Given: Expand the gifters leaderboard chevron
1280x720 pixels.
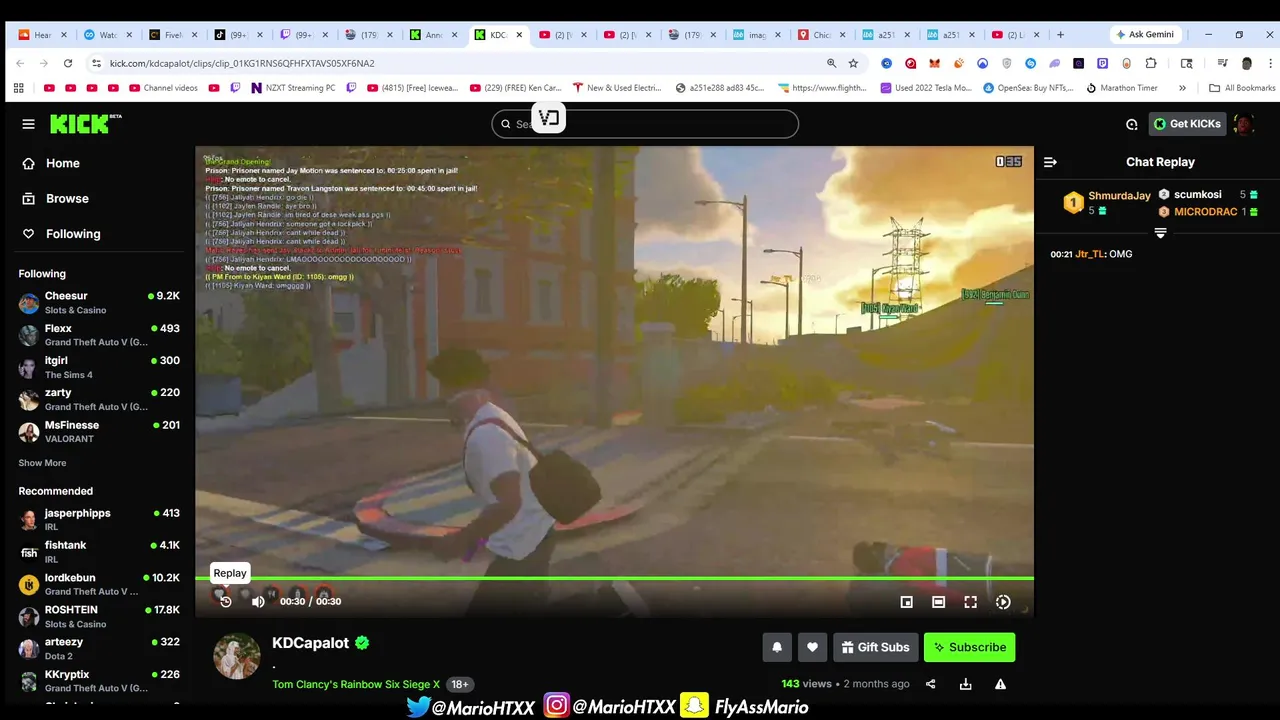Looking at the screenshot, I should coord(1160,233).
